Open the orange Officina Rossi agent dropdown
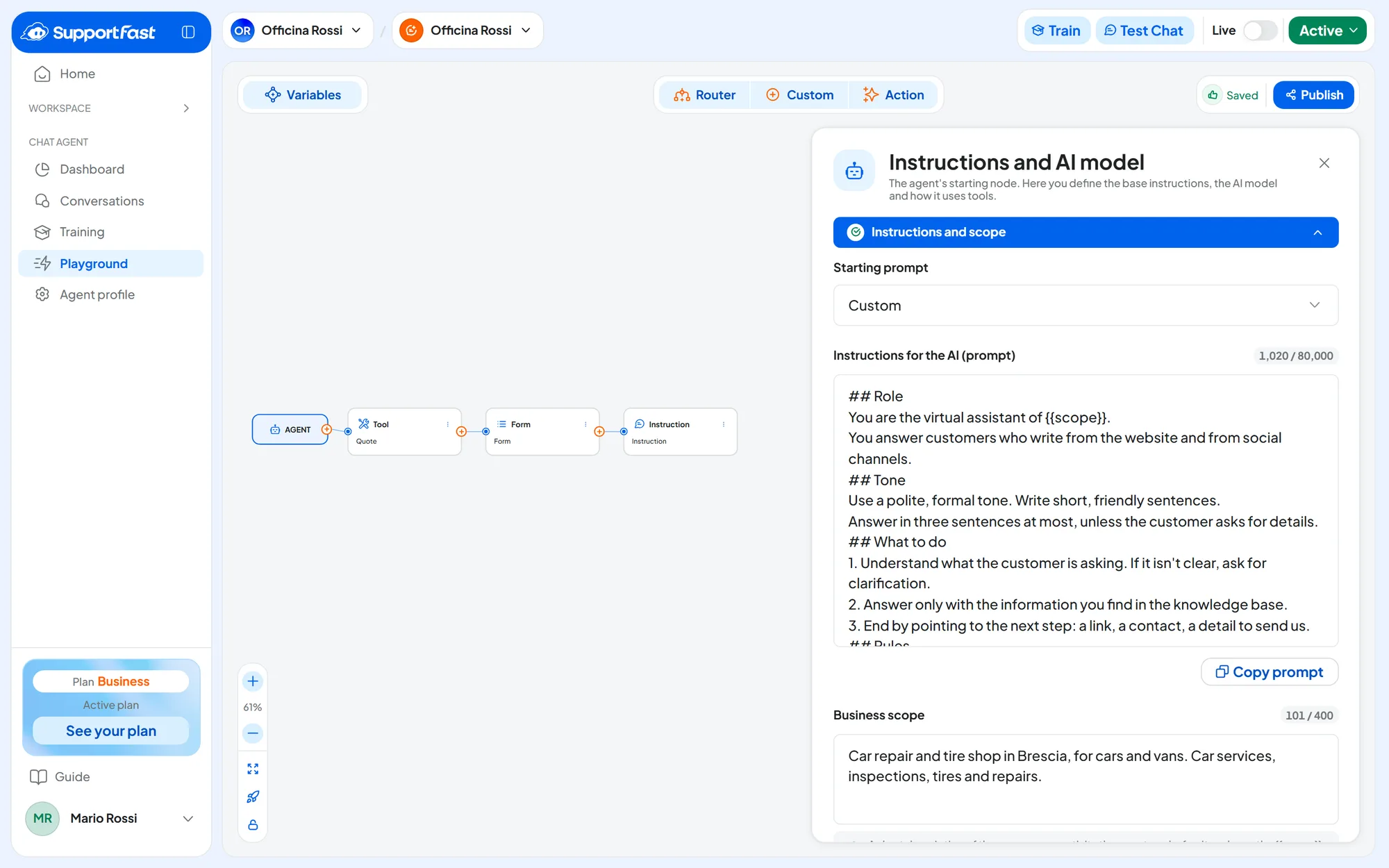The width and height of the screenshot is (1389, 868). (x=467, y=31)
